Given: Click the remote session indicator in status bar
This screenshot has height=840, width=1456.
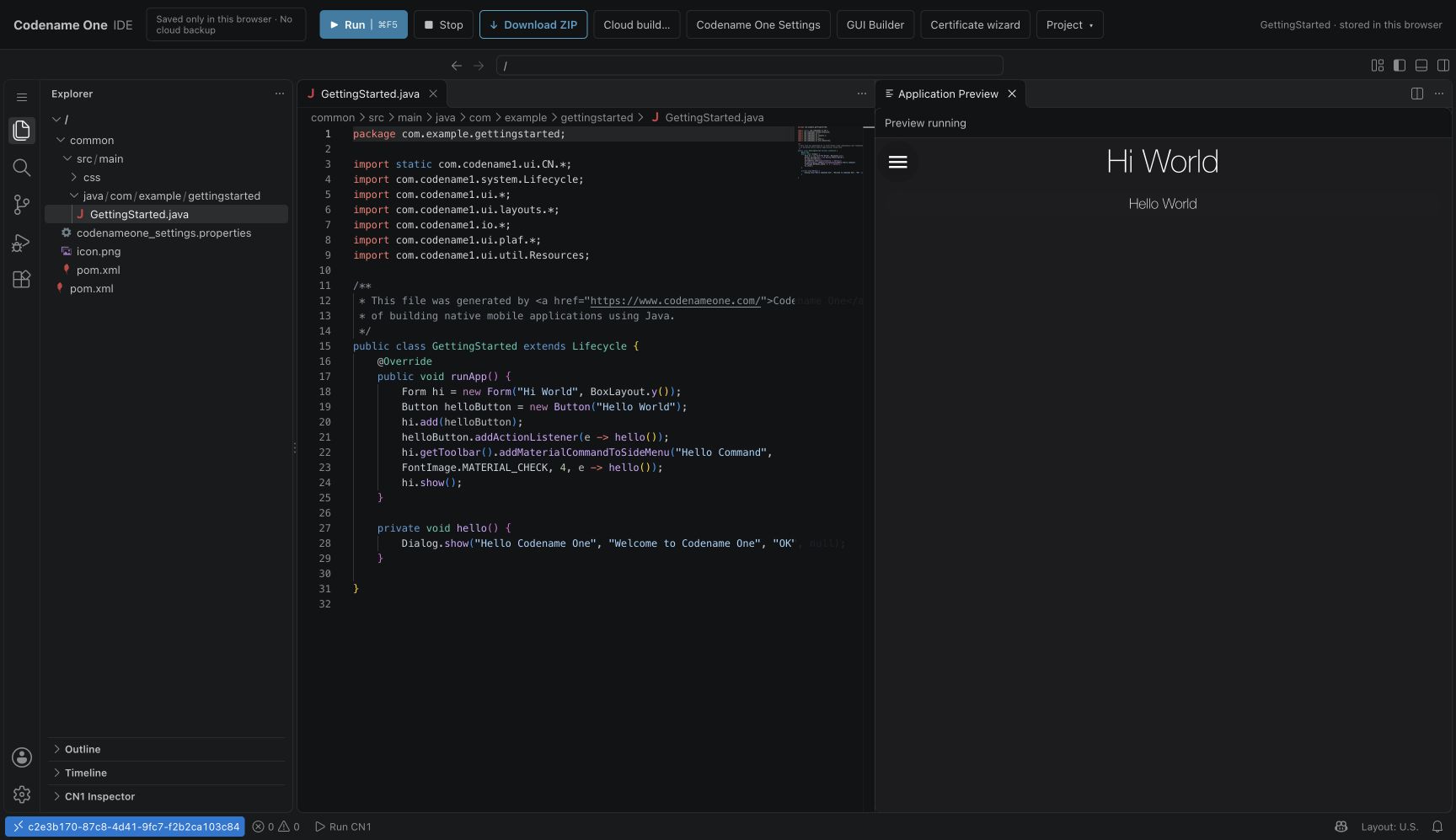Looking at the screenshot, I should 125,827.
